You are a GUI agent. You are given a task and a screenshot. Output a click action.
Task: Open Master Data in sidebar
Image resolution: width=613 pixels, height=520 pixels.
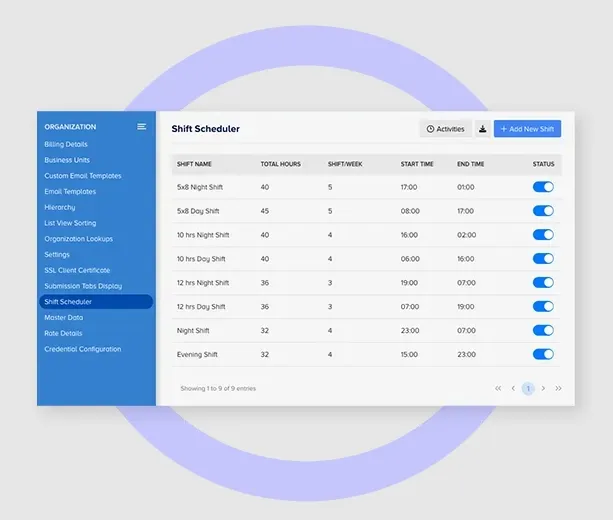click(63, 317)
